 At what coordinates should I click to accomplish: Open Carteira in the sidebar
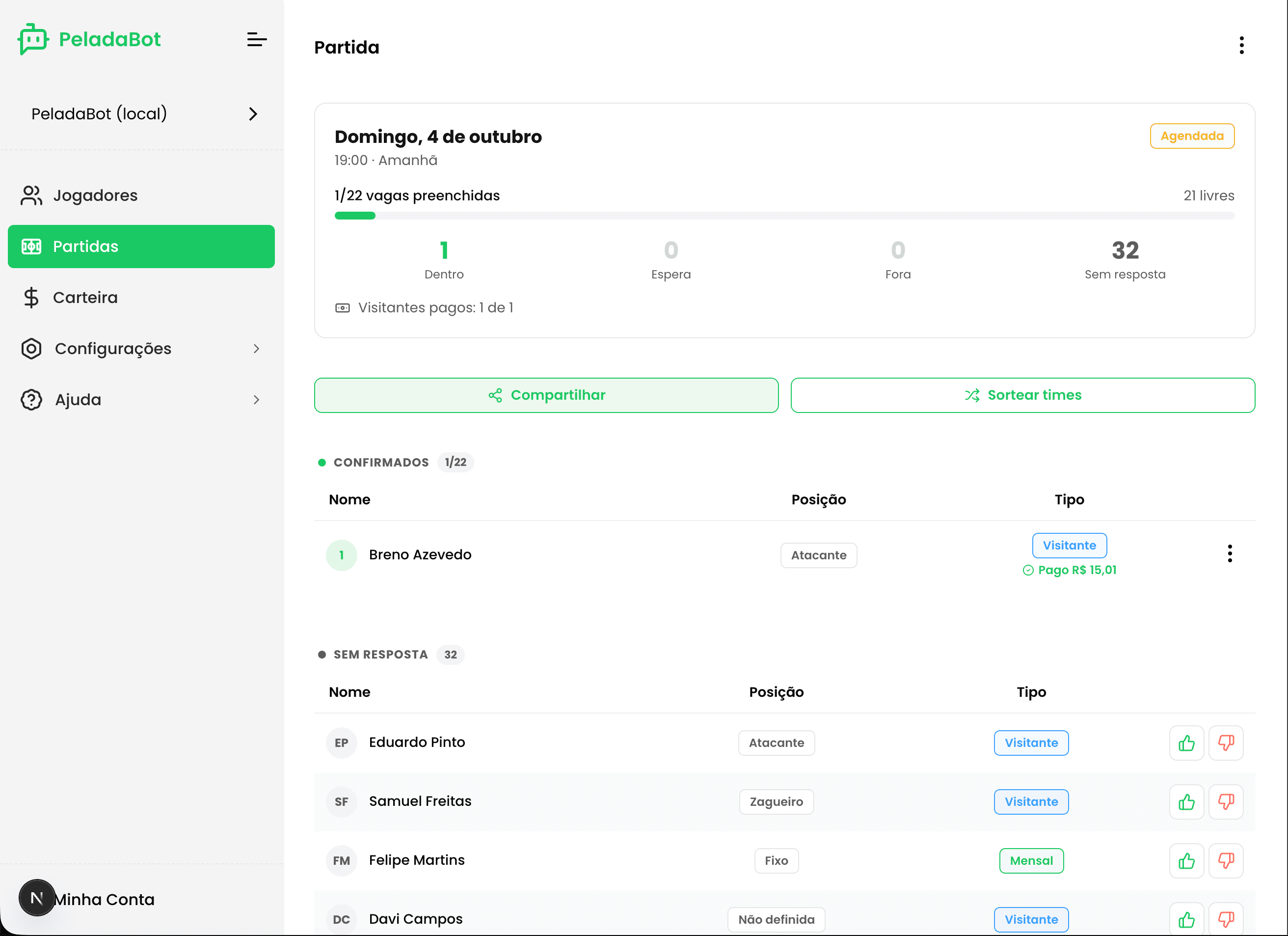coord(141,297)
